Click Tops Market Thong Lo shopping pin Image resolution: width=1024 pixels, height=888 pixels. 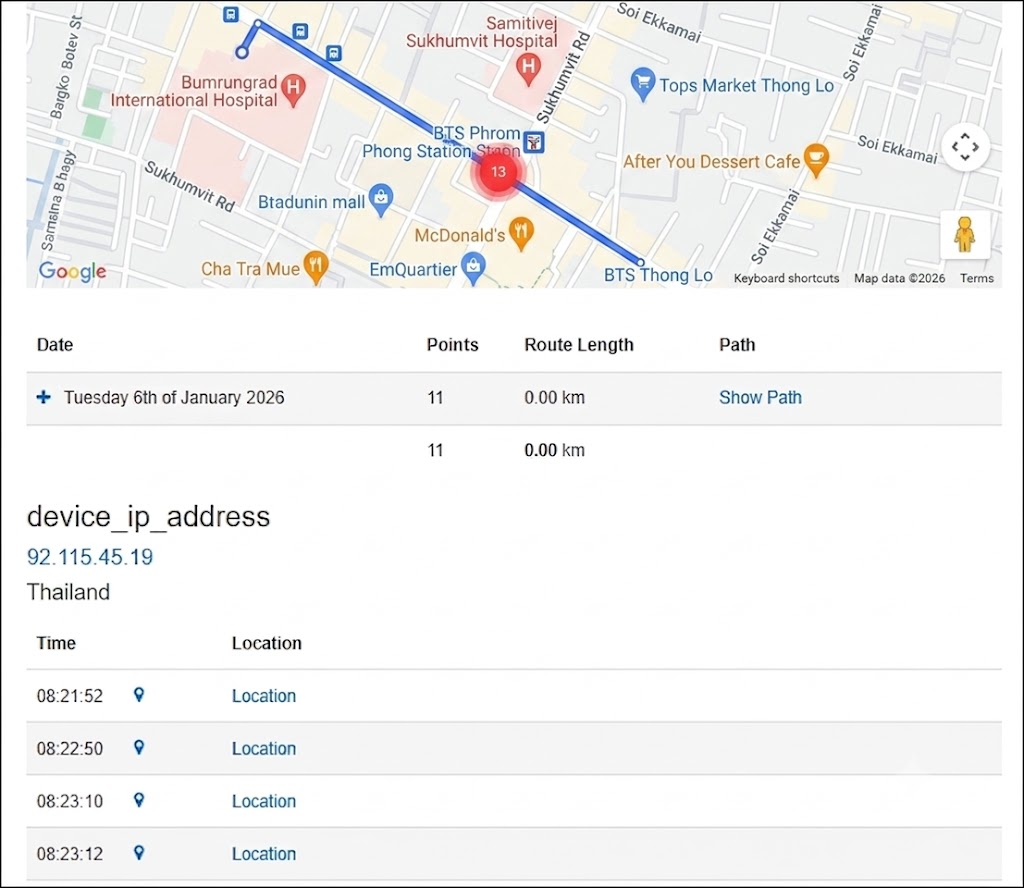point(643,85)
